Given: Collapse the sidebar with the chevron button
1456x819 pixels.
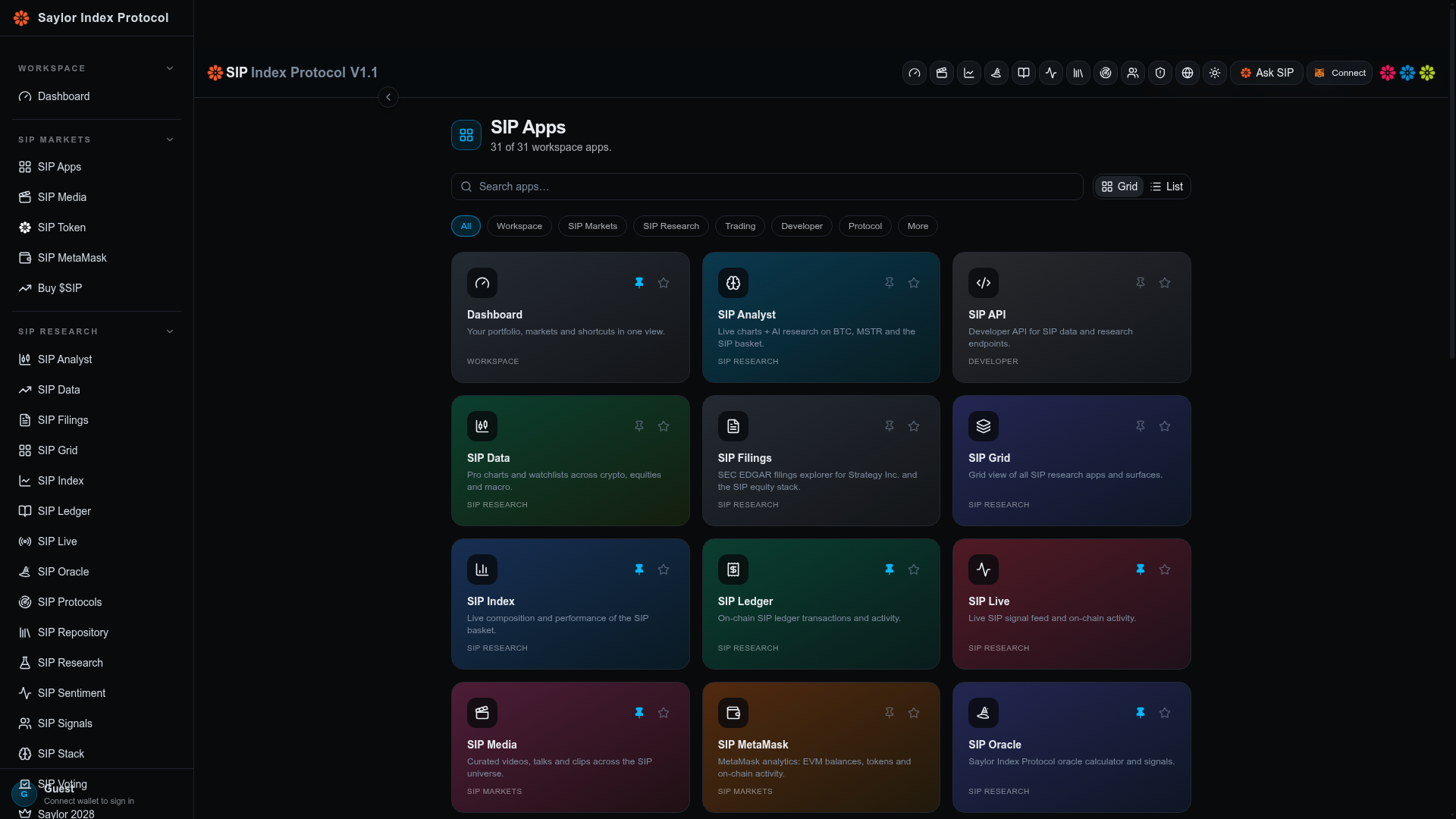Looking at the screenshot, I should click(388, 97).
